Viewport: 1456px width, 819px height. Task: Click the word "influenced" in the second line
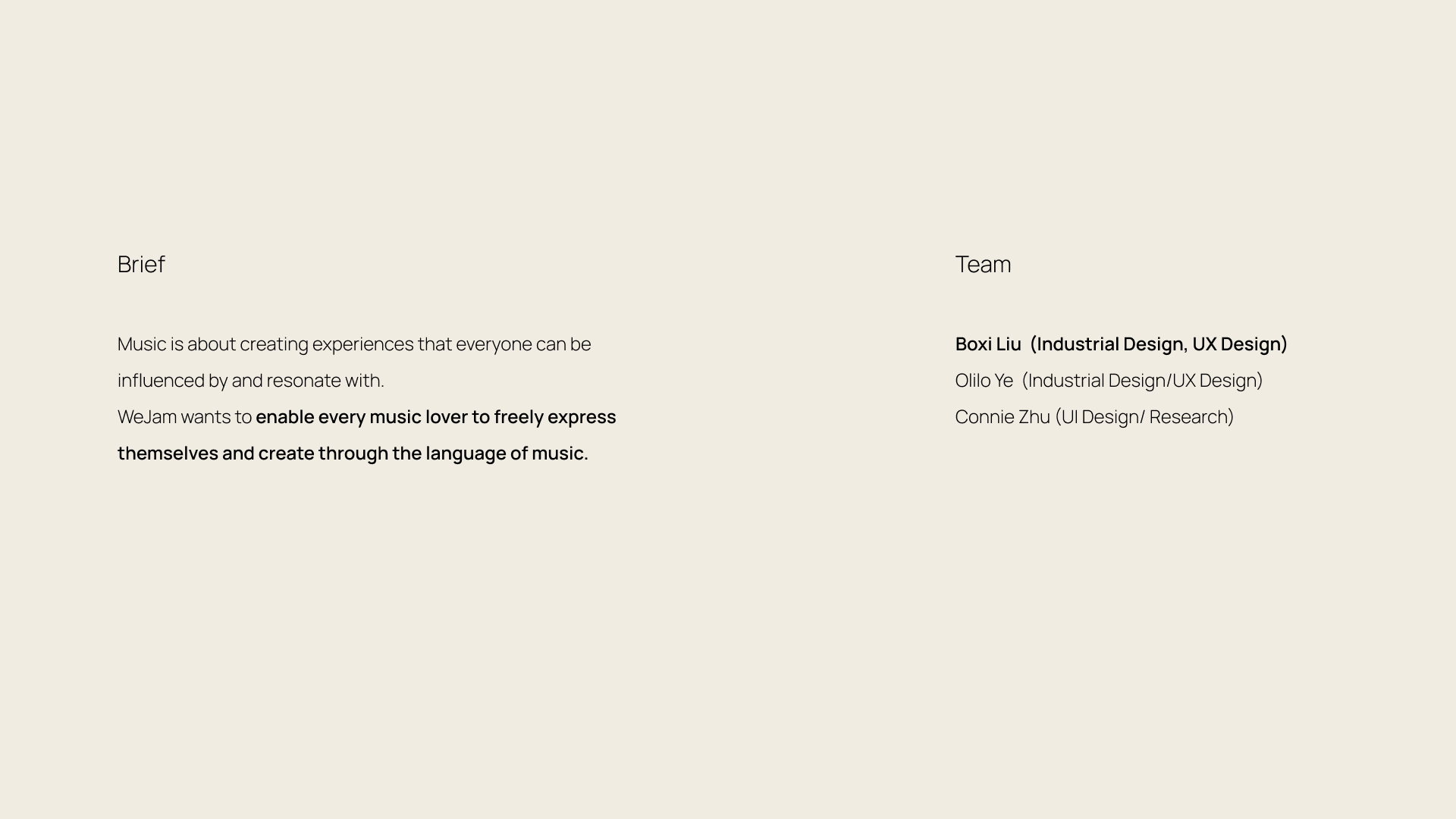click(161, 381)
